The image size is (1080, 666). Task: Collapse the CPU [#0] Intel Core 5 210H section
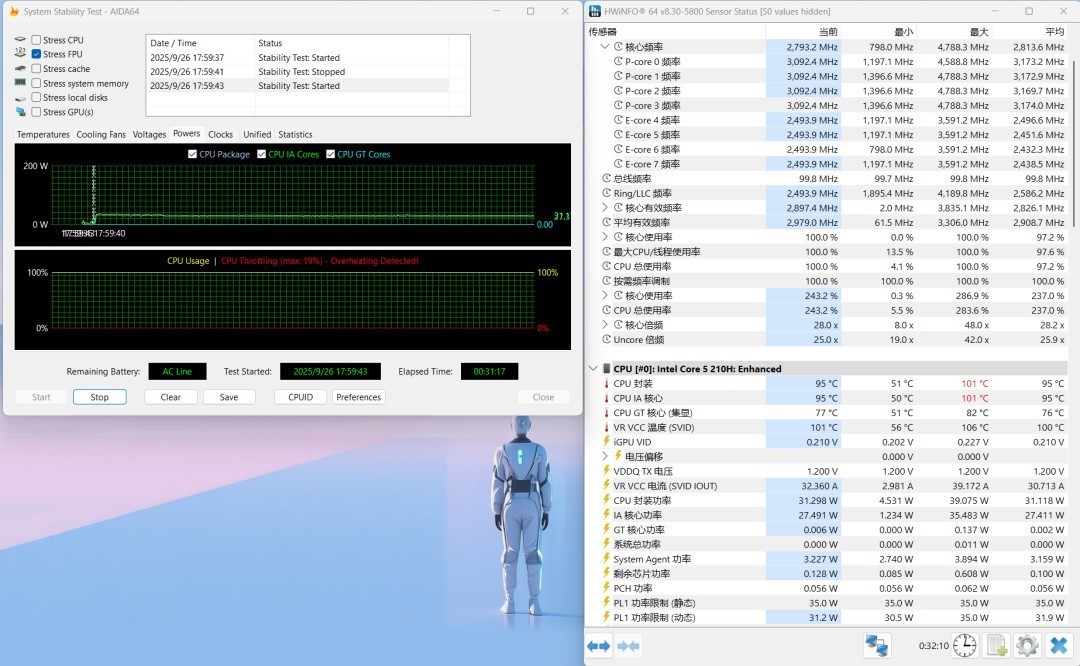[593, 369]
